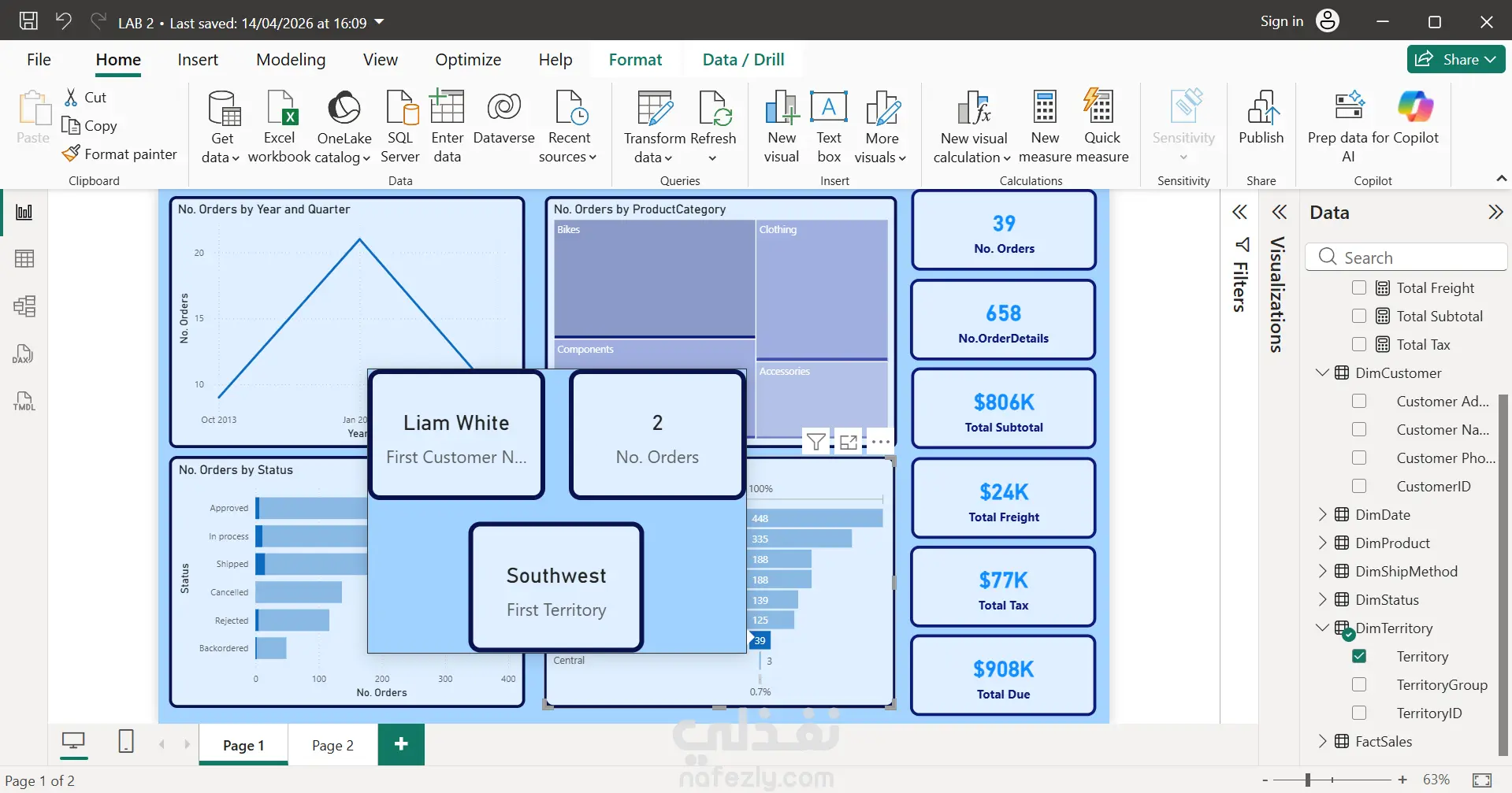Open More options ellipsis on visual
The height and width of the screenshot is (793, 1512).
881,442
